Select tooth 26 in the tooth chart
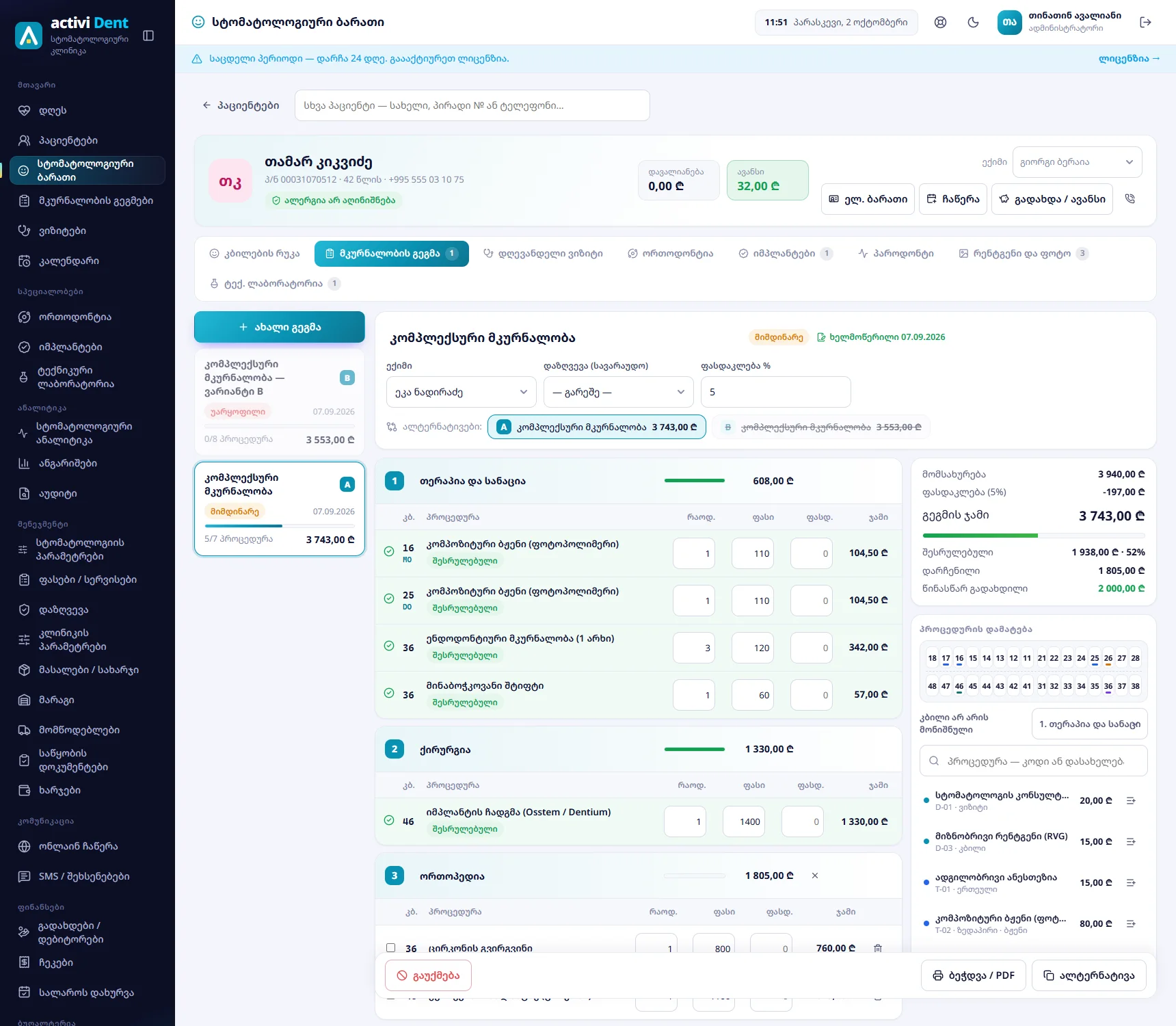The height and width of the screenshot is (1026, 1176). click(1108, 658)
